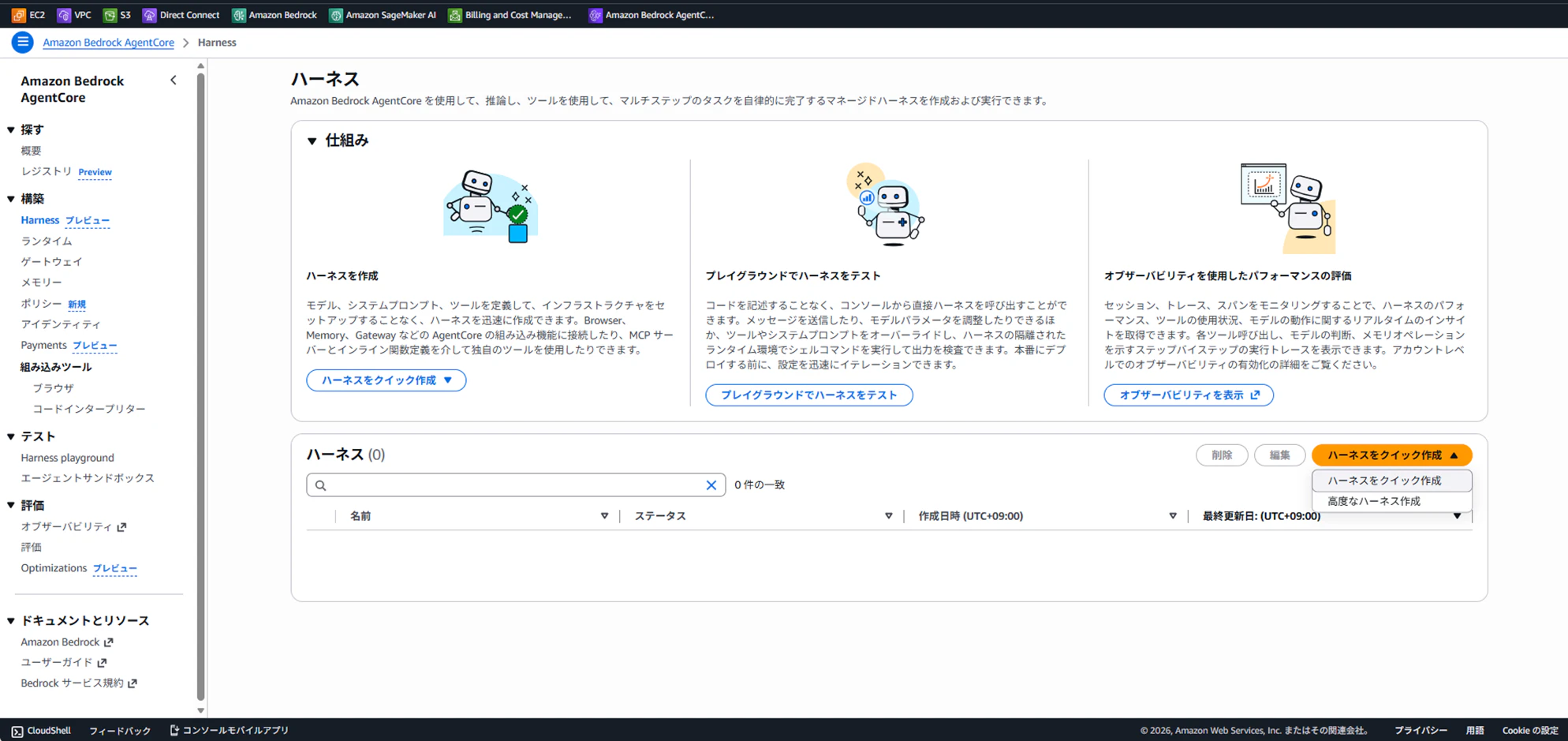Click the sidebar vertical scrollbar
Image resolution: width=1568 pixels, height=741 pixels.
coord(201,387)
